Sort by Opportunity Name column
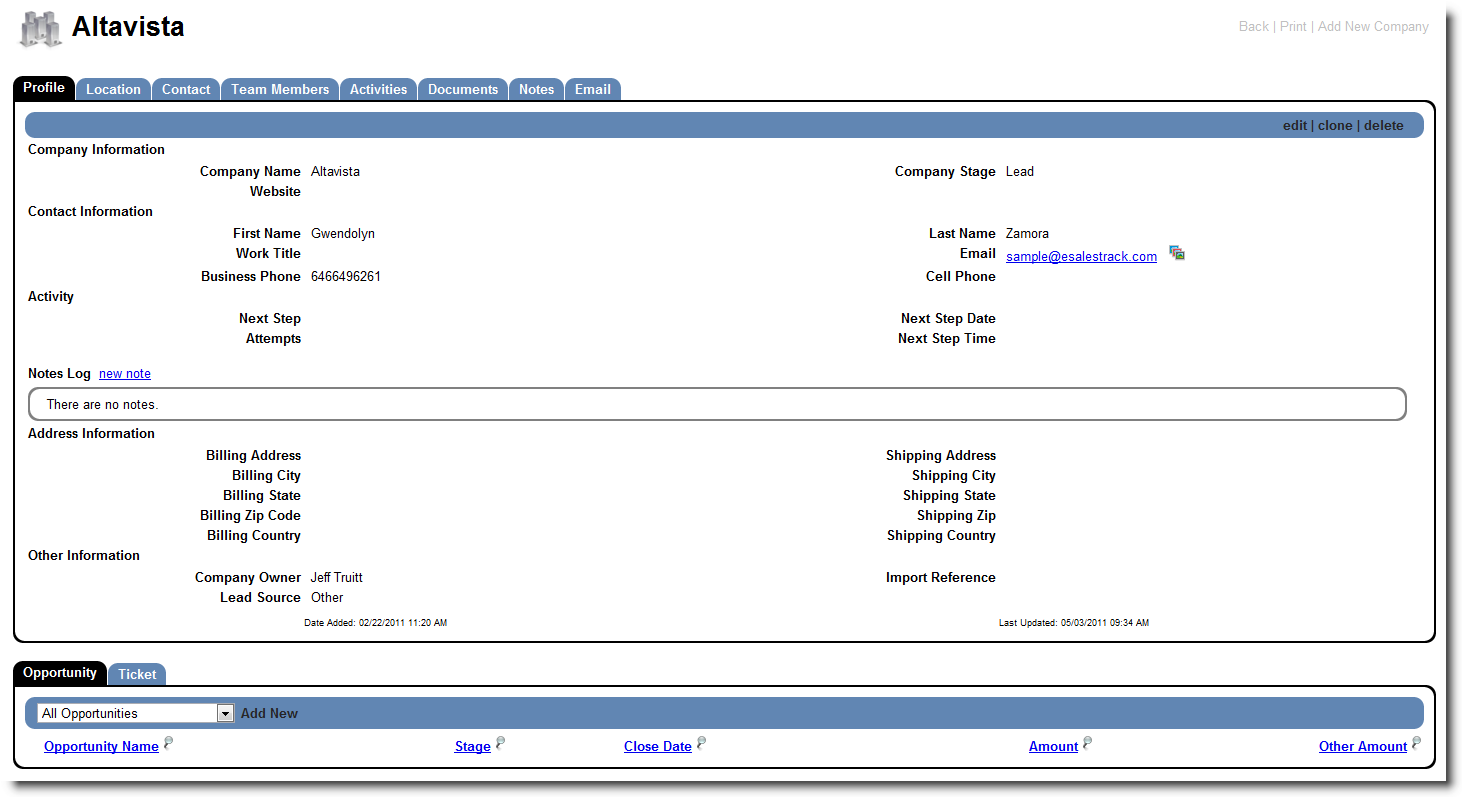The width and height of the screenshot is (1462, 797). [x=101, y=746]
